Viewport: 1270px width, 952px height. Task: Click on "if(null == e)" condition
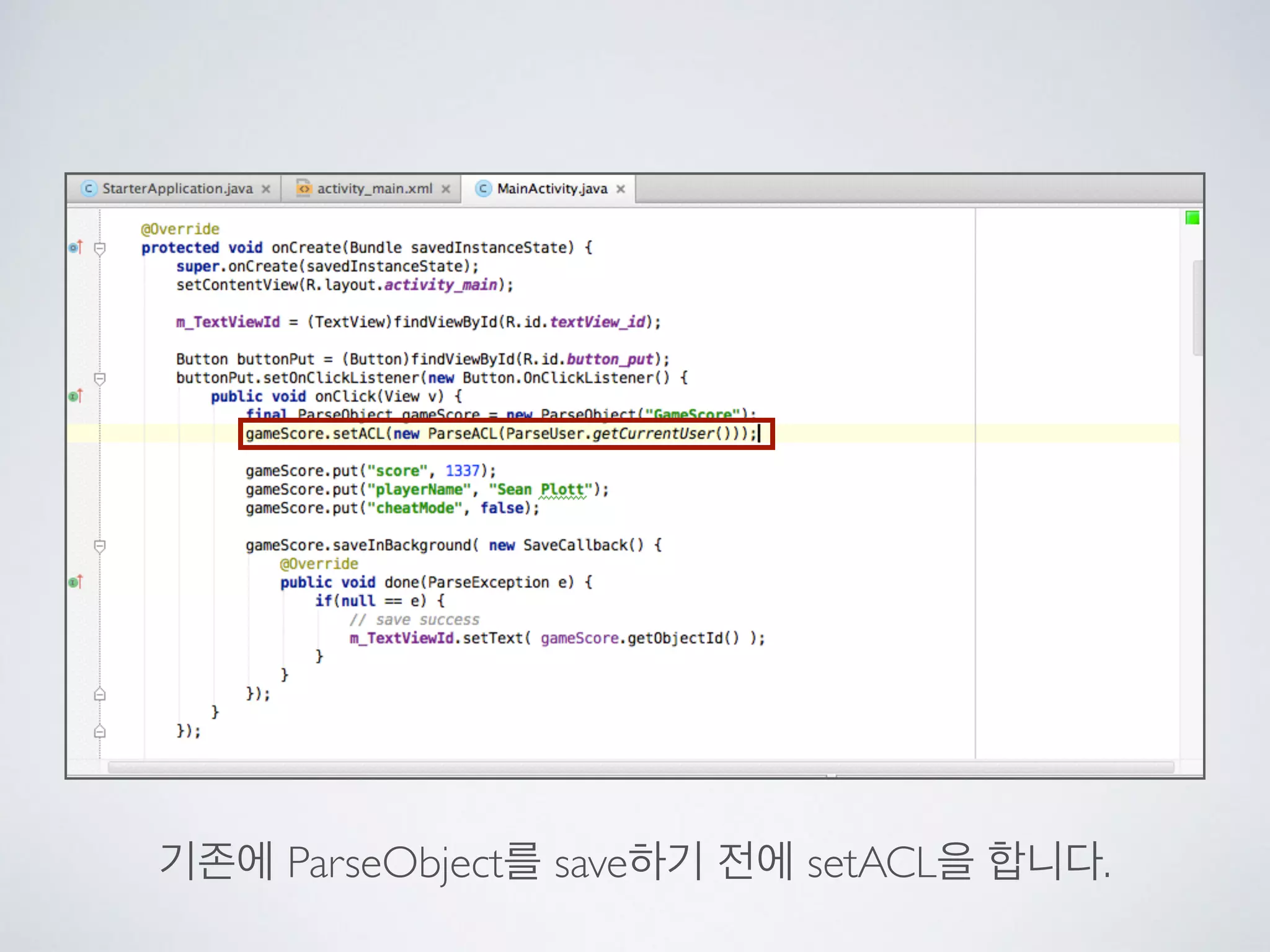(371, 601)
